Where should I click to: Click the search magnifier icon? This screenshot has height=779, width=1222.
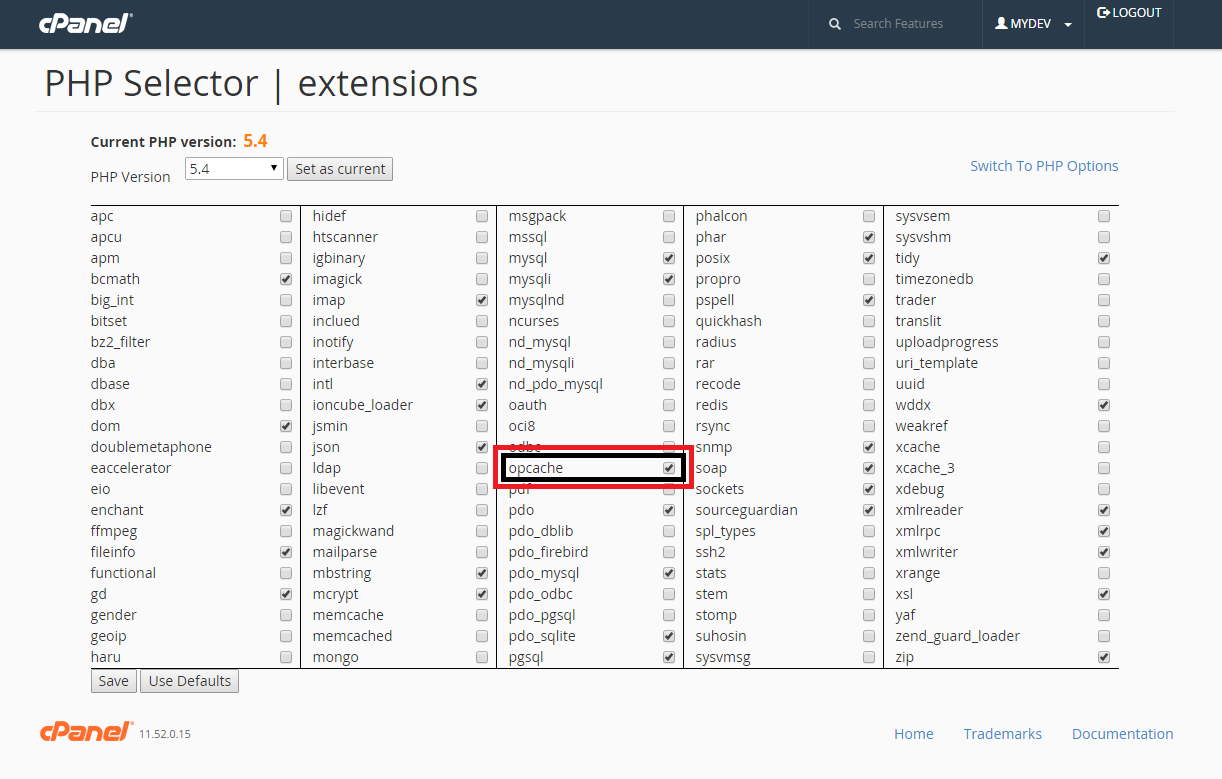click(835, 24)
